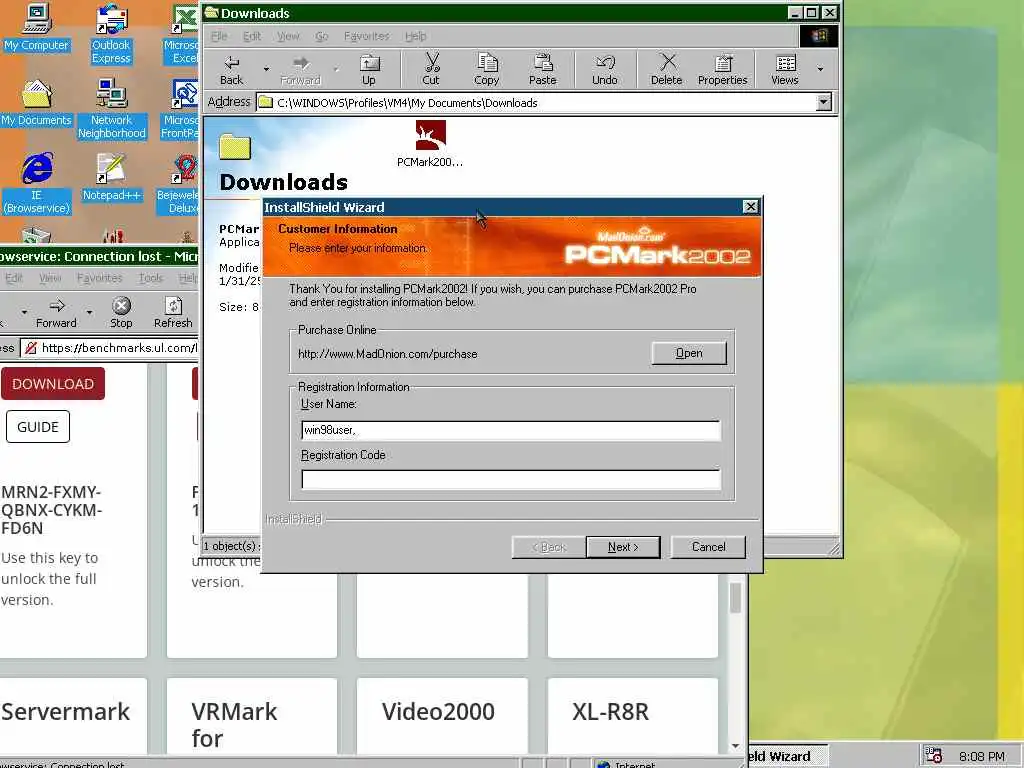Click system tray scheduler icon
The image size is (1024, 768).
934,756
